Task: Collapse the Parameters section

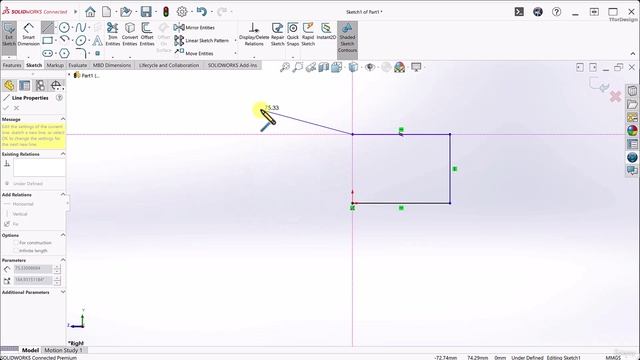Action: click(x=63, y=260)
